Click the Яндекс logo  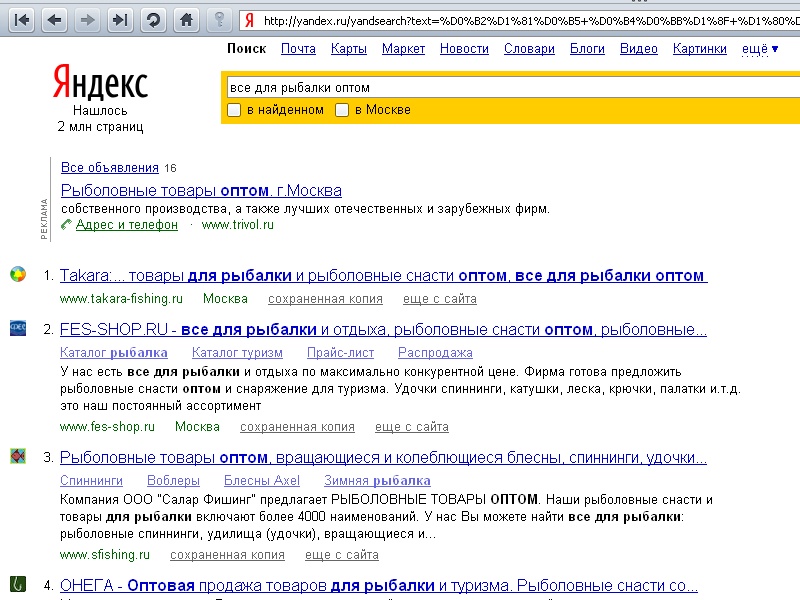pos(101,82)
